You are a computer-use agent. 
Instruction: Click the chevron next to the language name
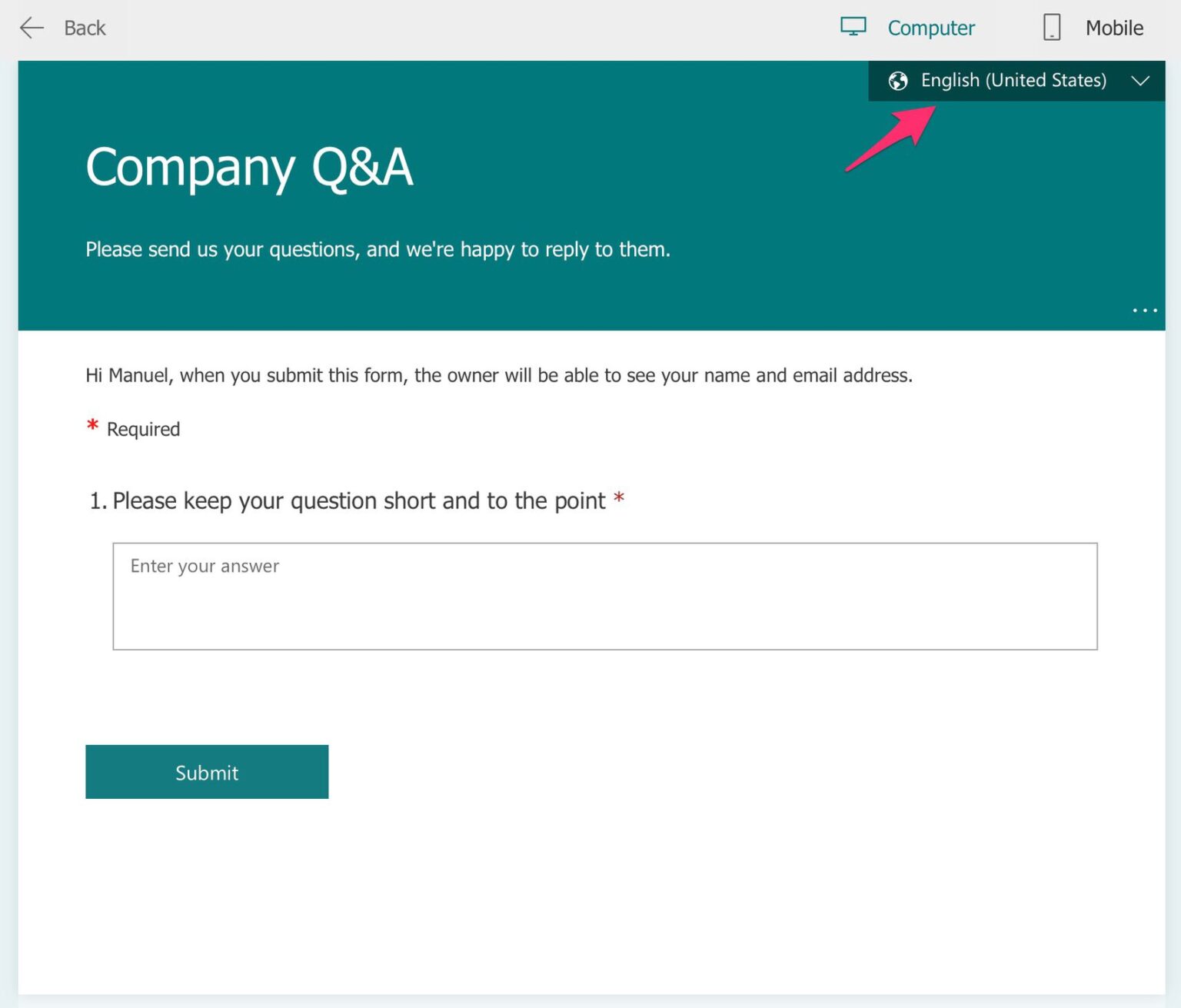(x=1140, y=80)
